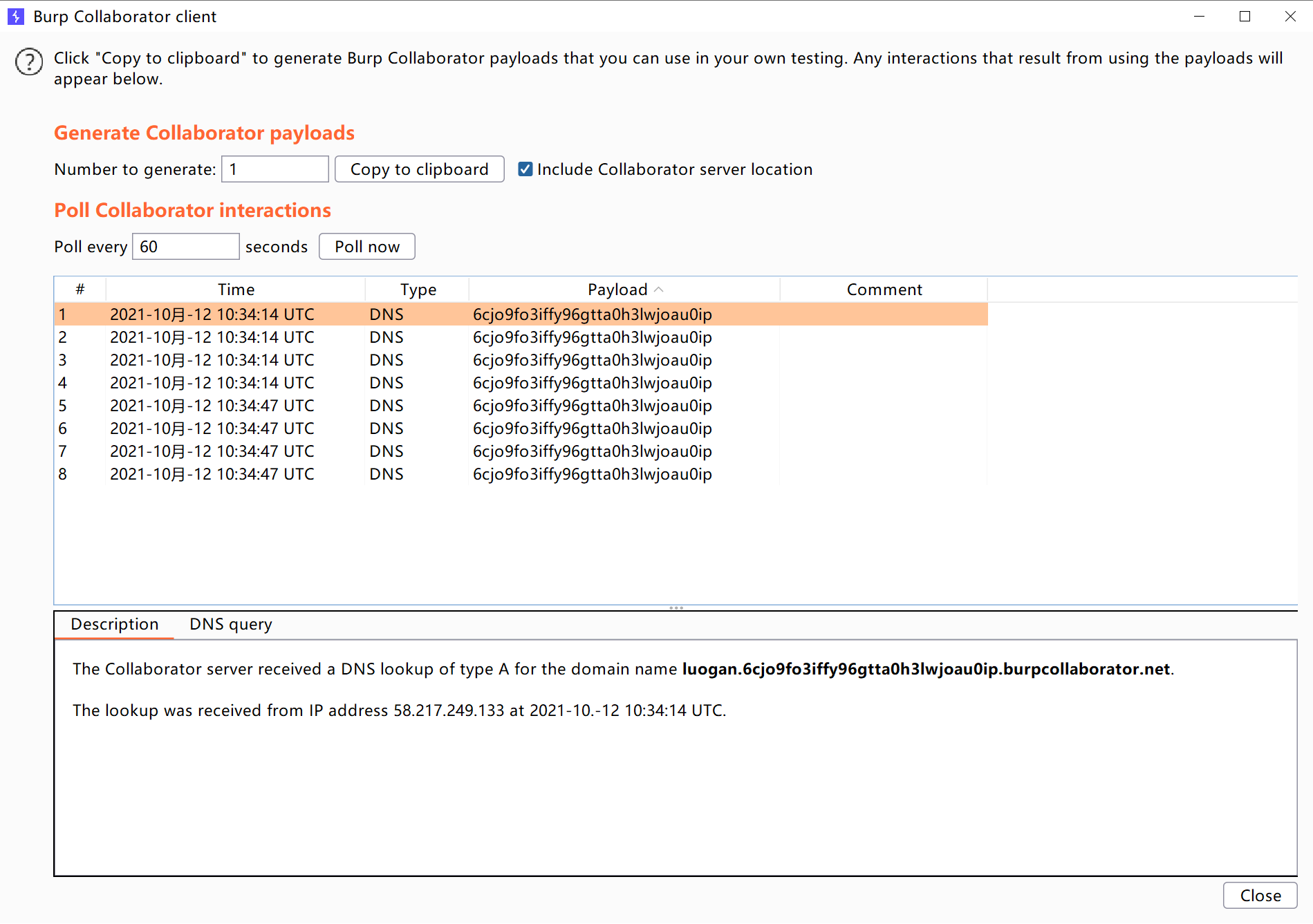The height and width of the screenshot is (924, 1313).
Task: Sort the table by Type column
Action: point(418,290)
